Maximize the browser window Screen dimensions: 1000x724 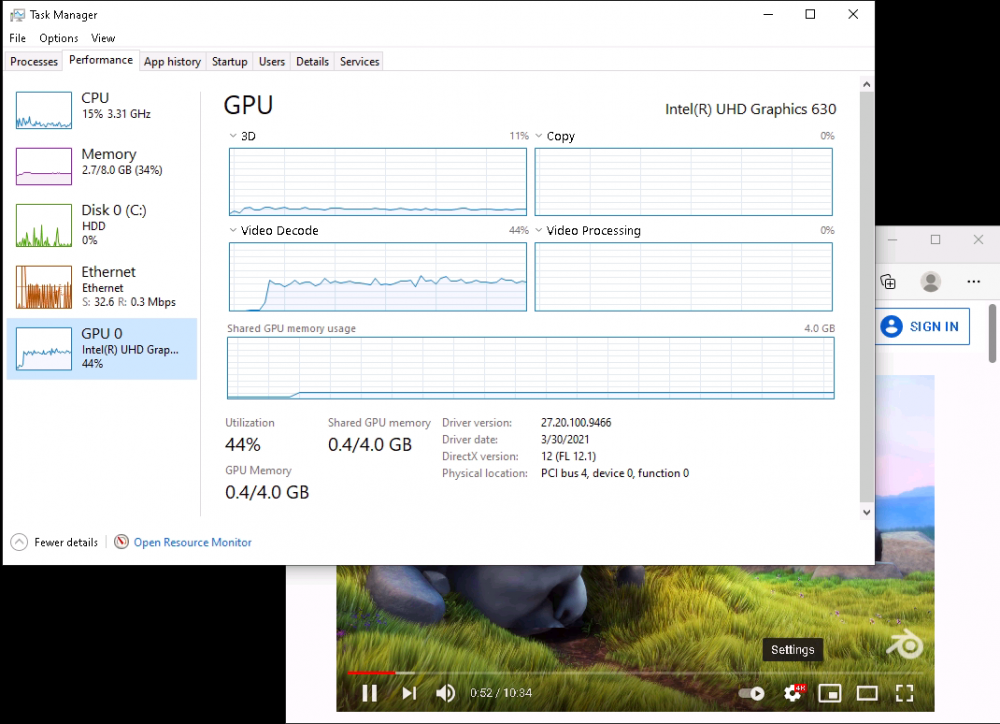coord(936,240)
